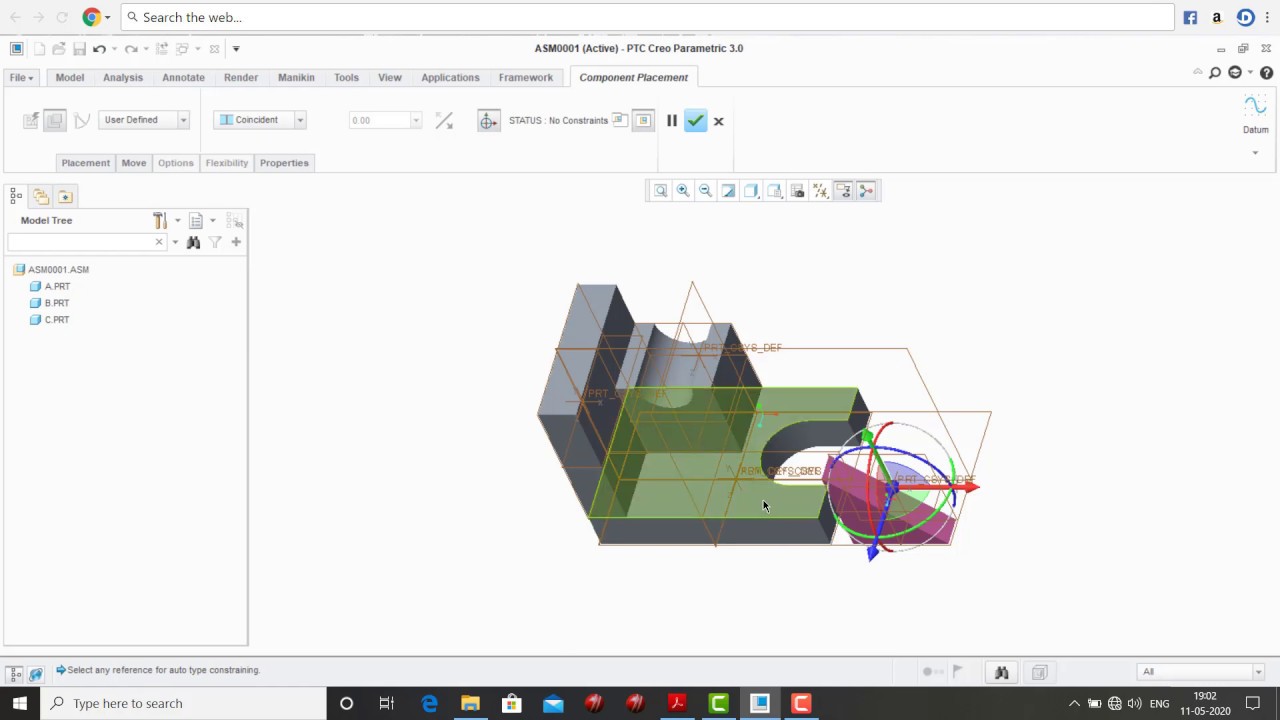Click the interface to geometry placement icon
This screenshot has width=1280, height=720.
pyautogui.click(x=31, y=120)
